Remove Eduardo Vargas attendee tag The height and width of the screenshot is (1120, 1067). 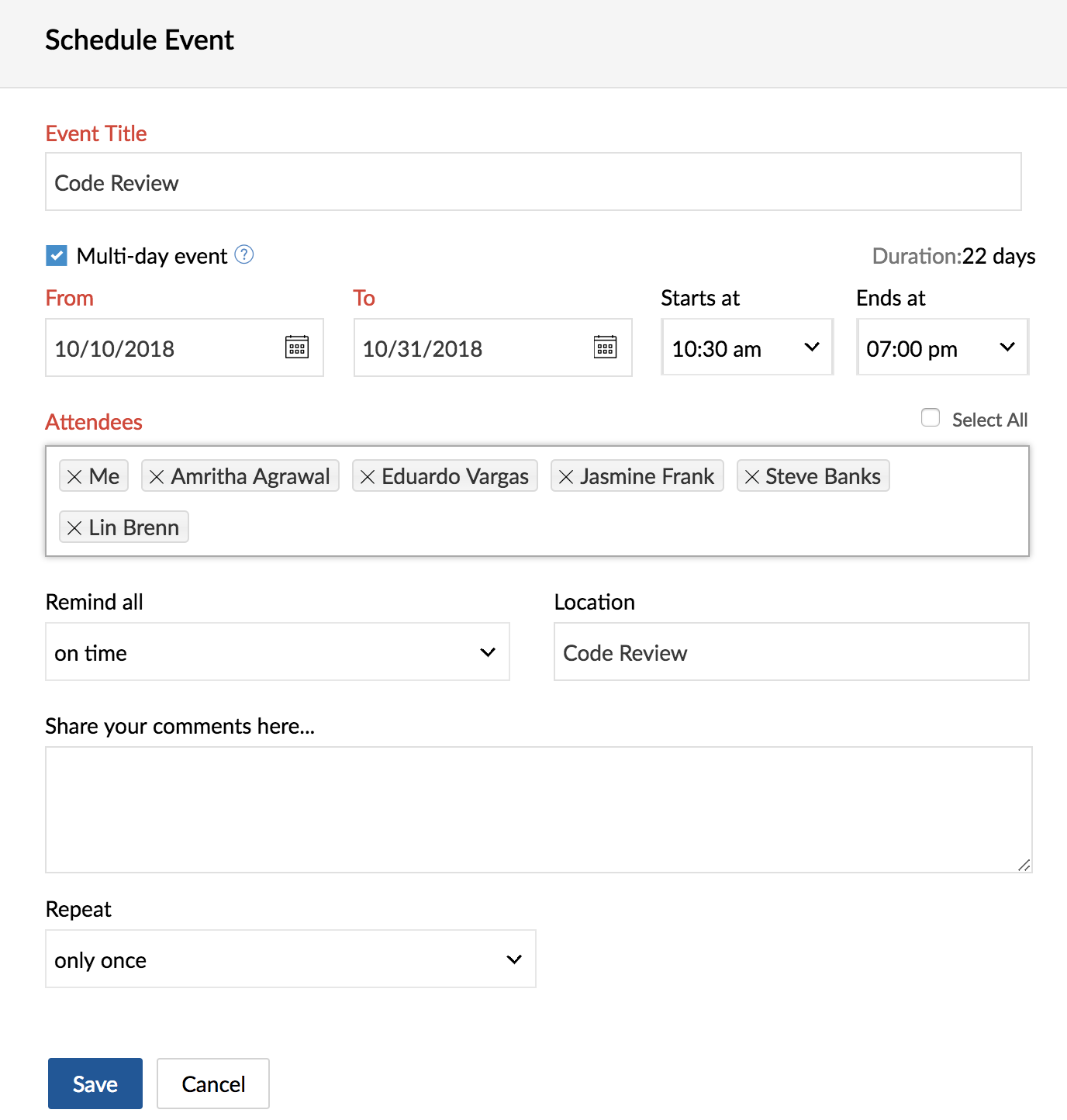tap(368, 477)
